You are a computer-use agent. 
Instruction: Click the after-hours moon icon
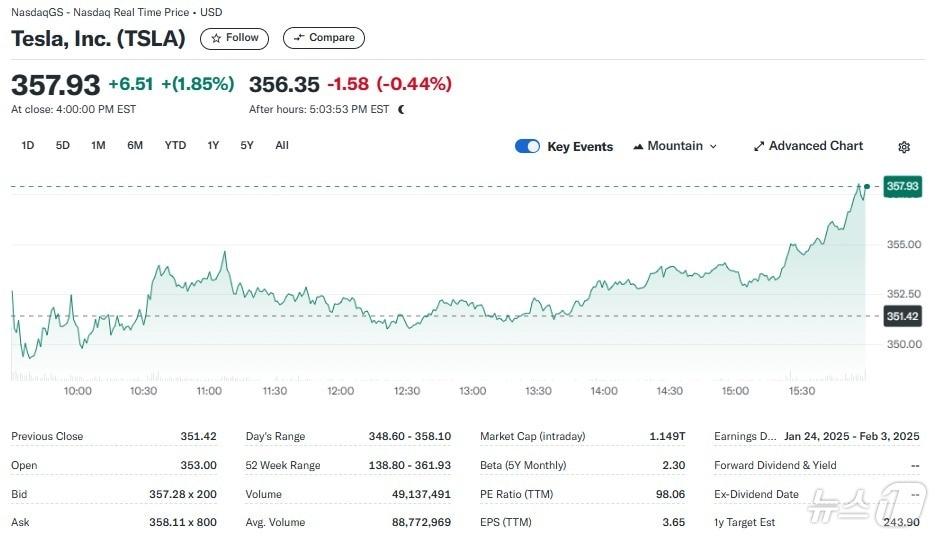click(401, 110)
